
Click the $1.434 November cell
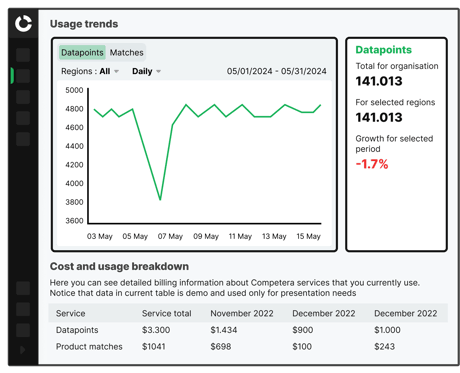224,330
